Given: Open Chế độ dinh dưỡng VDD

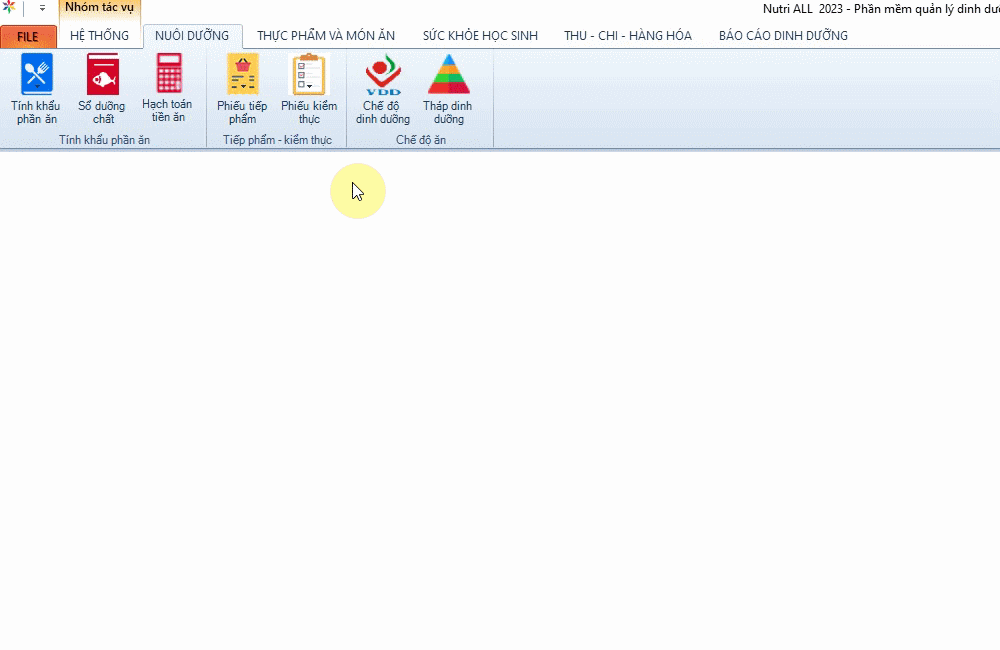Looking at the screenshot, I should [383, 89].
